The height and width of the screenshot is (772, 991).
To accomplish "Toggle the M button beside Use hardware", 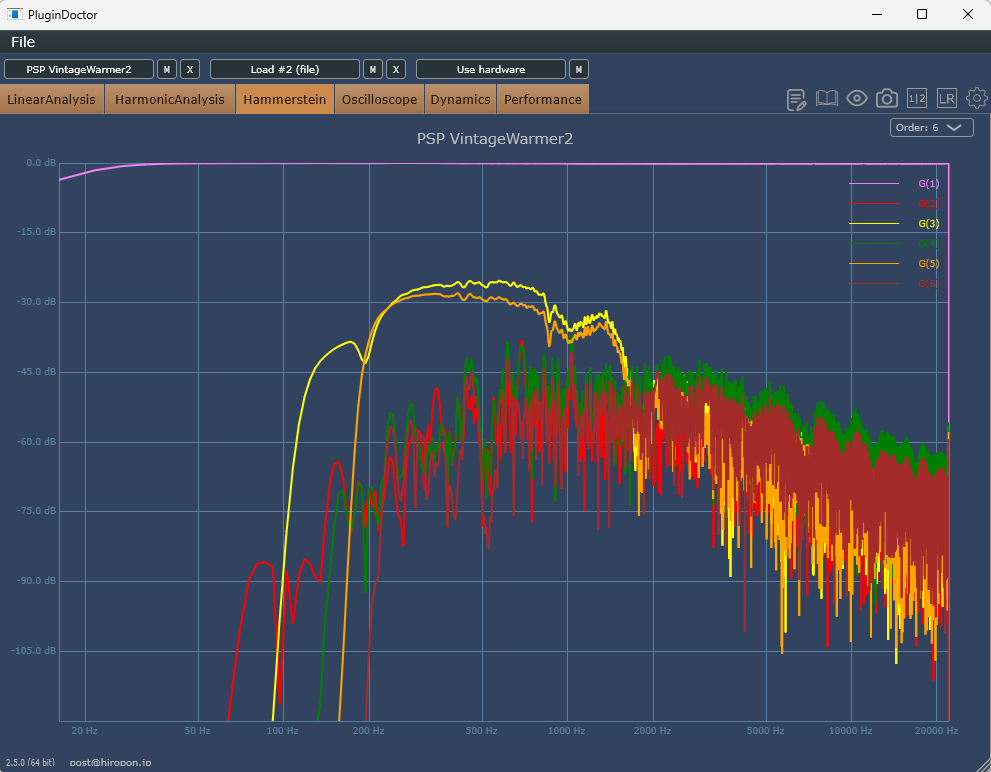I will 579,69.
